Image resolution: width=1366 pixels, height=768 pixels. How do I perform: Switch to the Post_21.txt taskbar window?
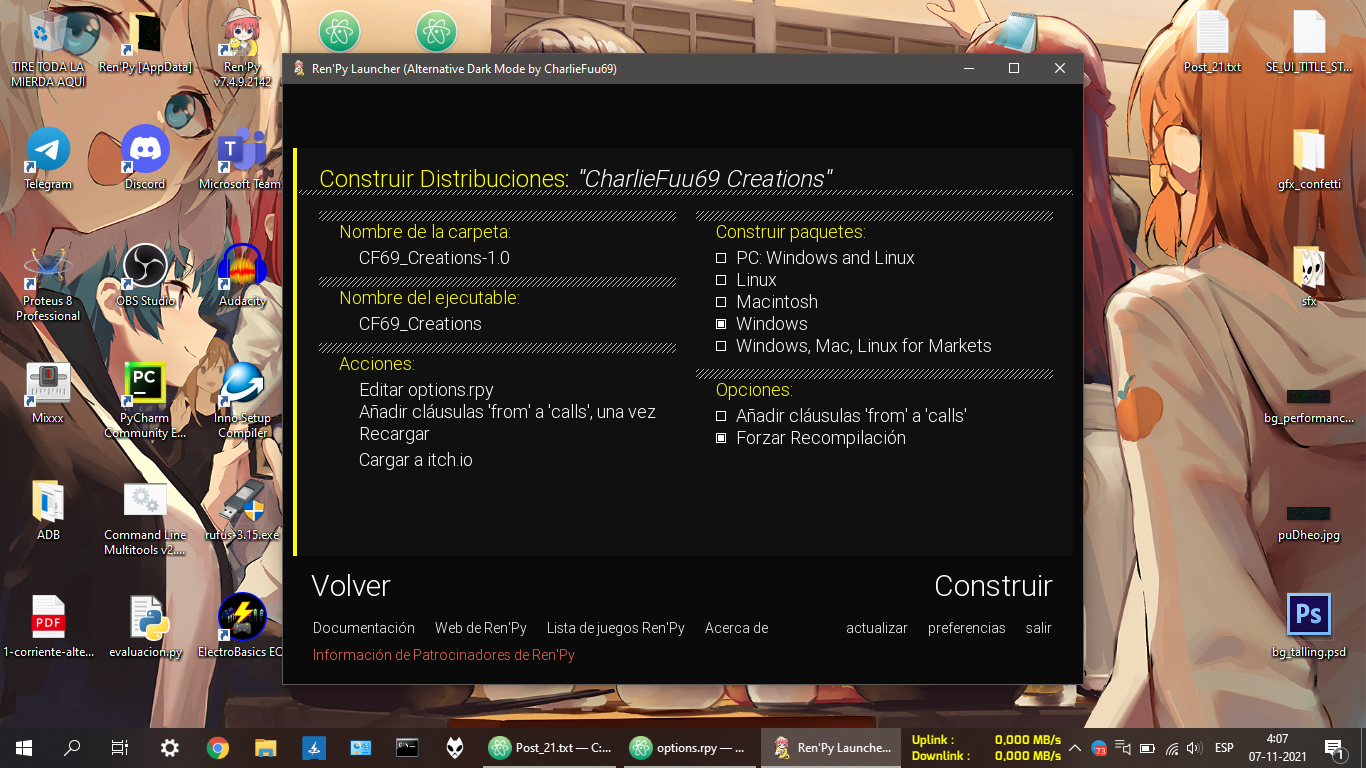click(550, 747)
